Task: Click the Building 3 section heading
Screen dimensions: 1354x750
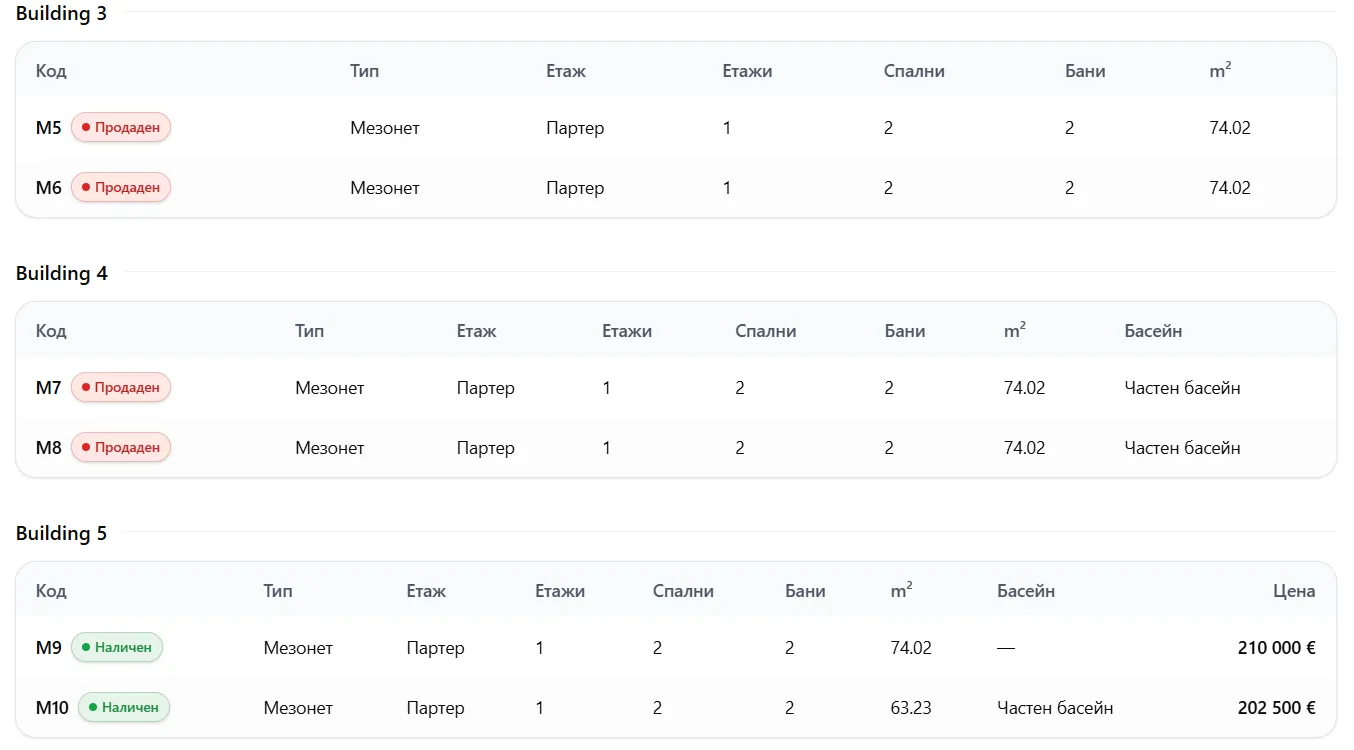Action: (61, 14)
